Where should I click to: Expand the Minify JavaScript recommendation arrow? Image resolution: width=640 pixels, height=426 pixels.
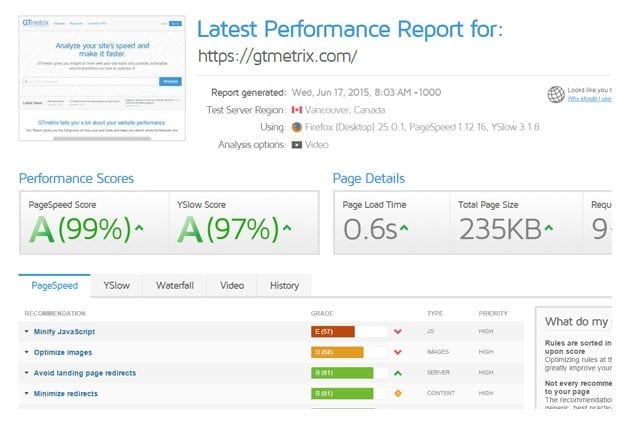point(27,331)
